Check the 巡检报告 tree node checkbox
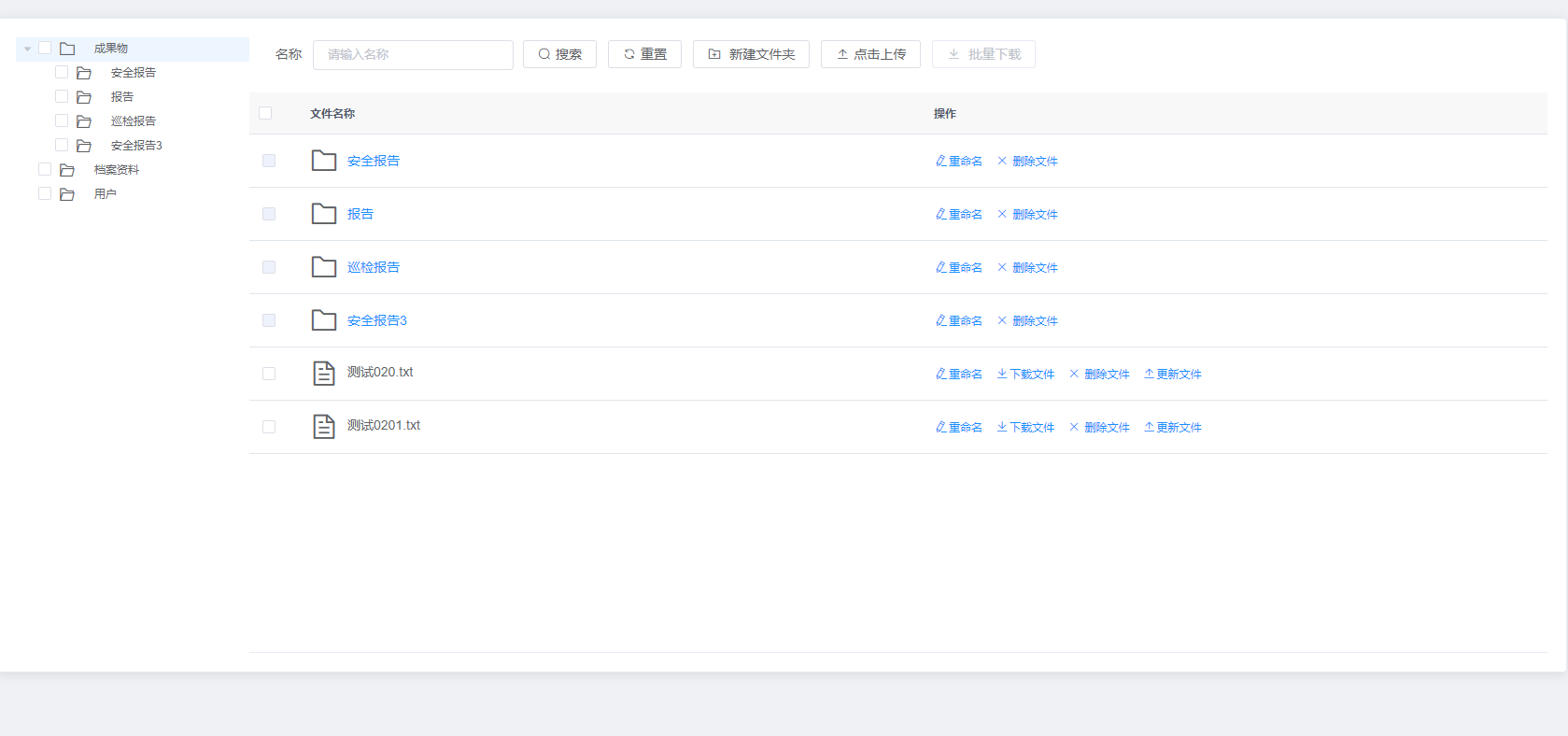1568x736 pixels. [62, 120]
